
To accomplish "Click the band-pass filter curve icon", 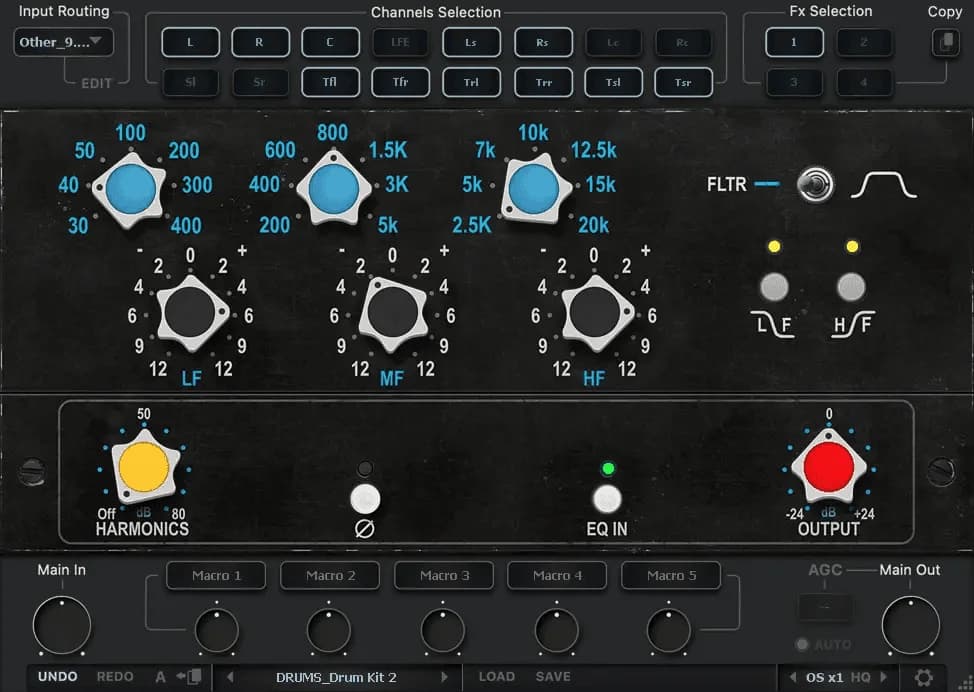I will click(x=883, y=185).
